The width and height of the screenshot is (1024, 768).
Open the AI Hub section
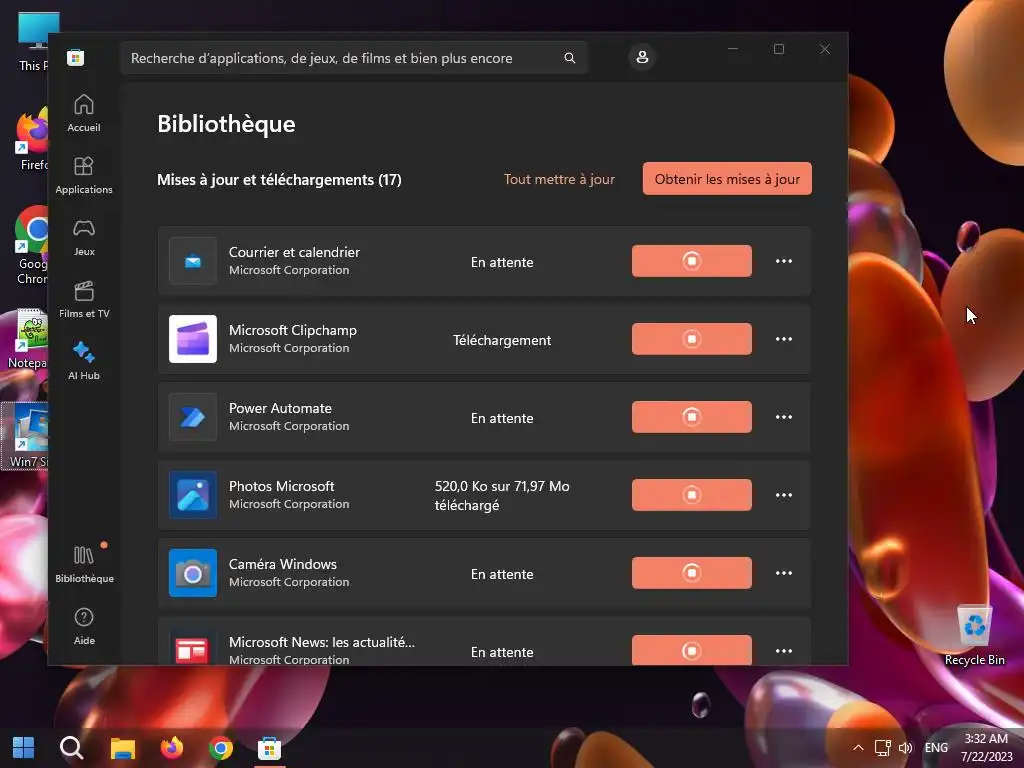click(x=84, y=361)
